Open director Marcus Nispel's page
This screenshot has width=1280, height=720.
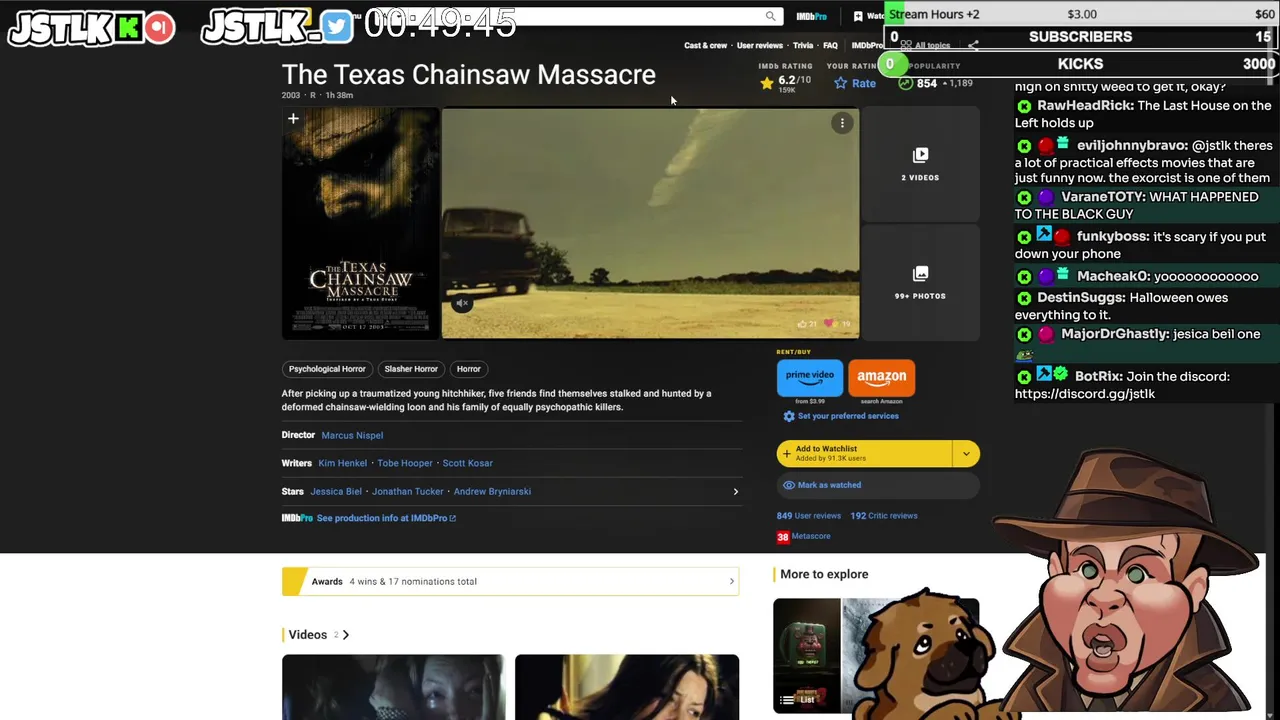[352, 435]
